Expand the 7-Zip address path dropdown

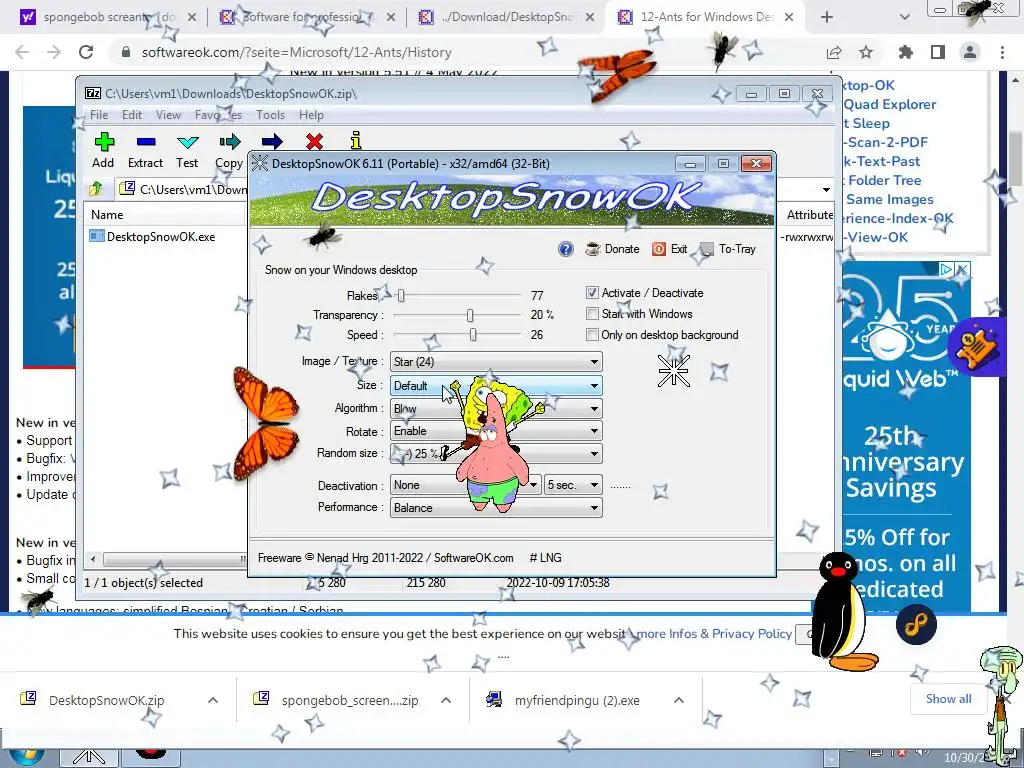pyautogui.click(x=826, y=189)
